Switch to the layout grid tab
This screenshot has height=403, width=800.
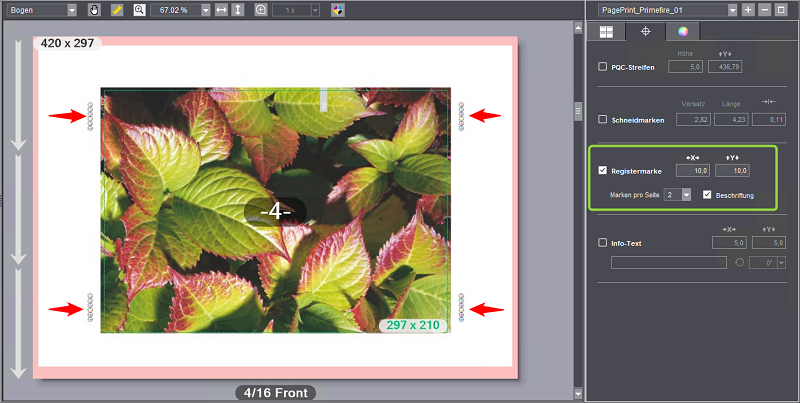click(606, 32)
